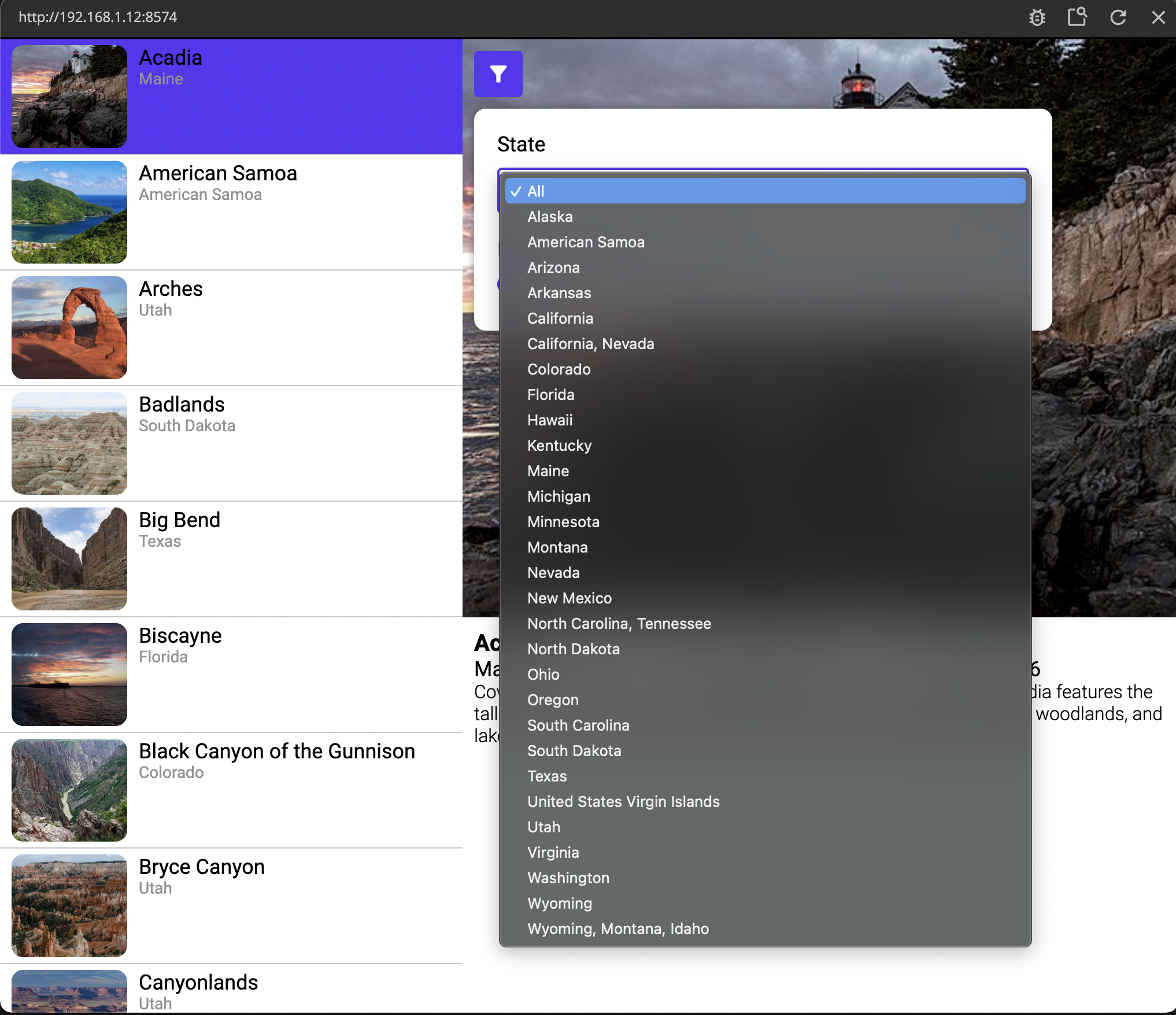Viewport: 1176px width, 1015px height.
Task: Click the reload icon in title bar
Action: point(1118,17)
